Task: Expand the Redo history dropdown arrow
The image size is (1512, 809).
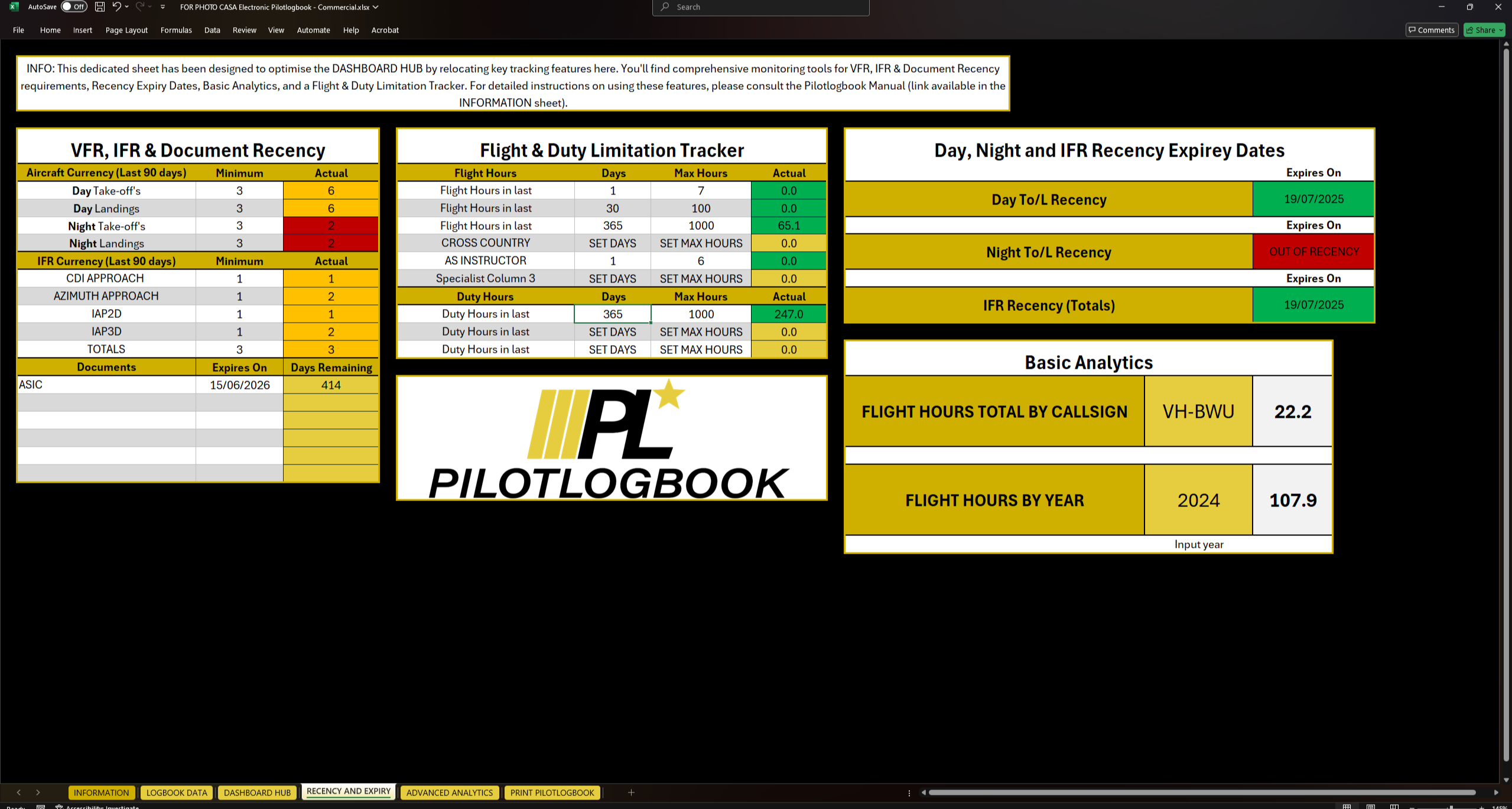Action: point(150,7)
